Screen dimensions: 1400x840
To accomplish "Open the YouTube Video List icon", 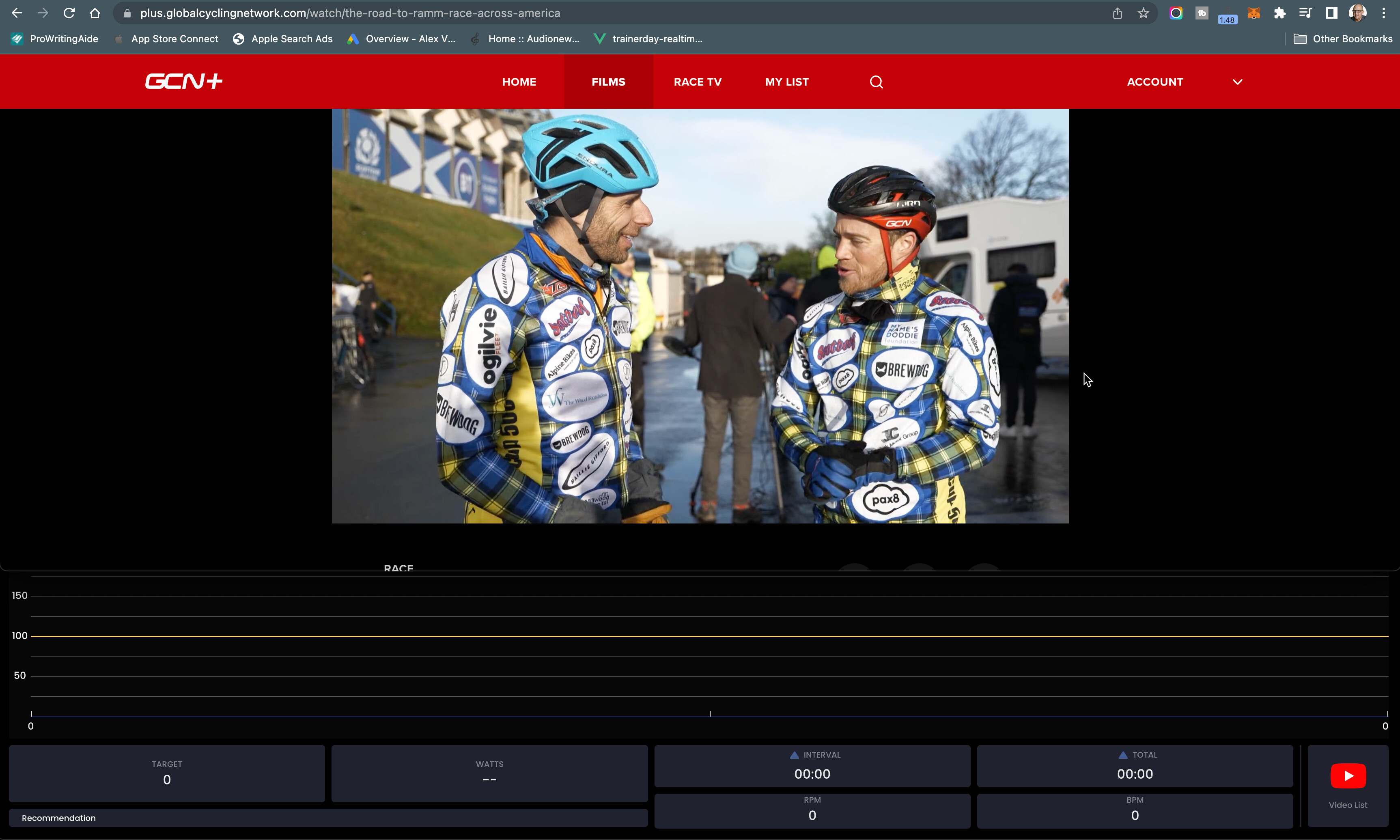I will pyautogui.click(x=1348, y=775).
